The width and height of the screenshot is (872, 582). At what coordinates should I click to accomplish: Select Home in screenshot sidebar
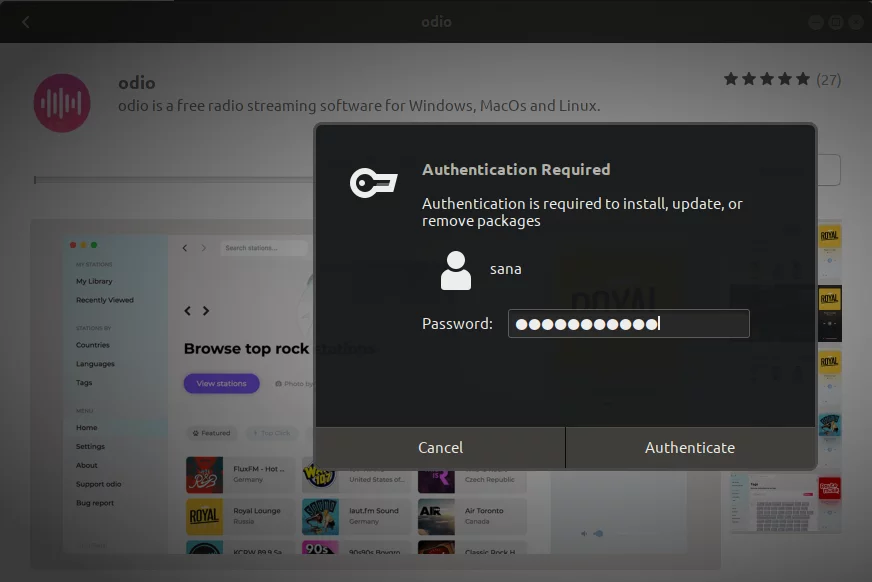click(86, 427)
